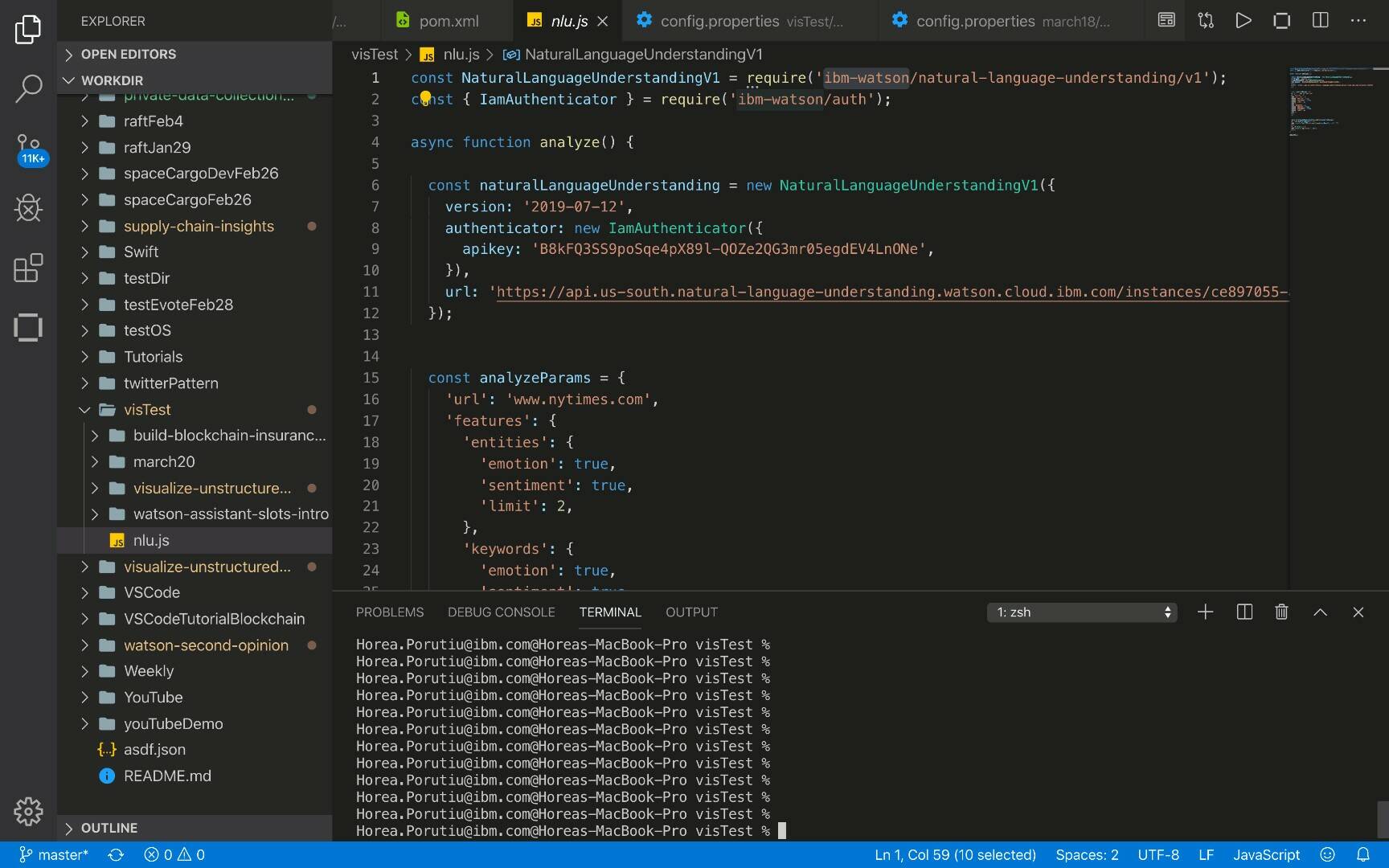1389x868 pixels.
Task: Expand the supply-chain-insights folder
Action: 195,227
